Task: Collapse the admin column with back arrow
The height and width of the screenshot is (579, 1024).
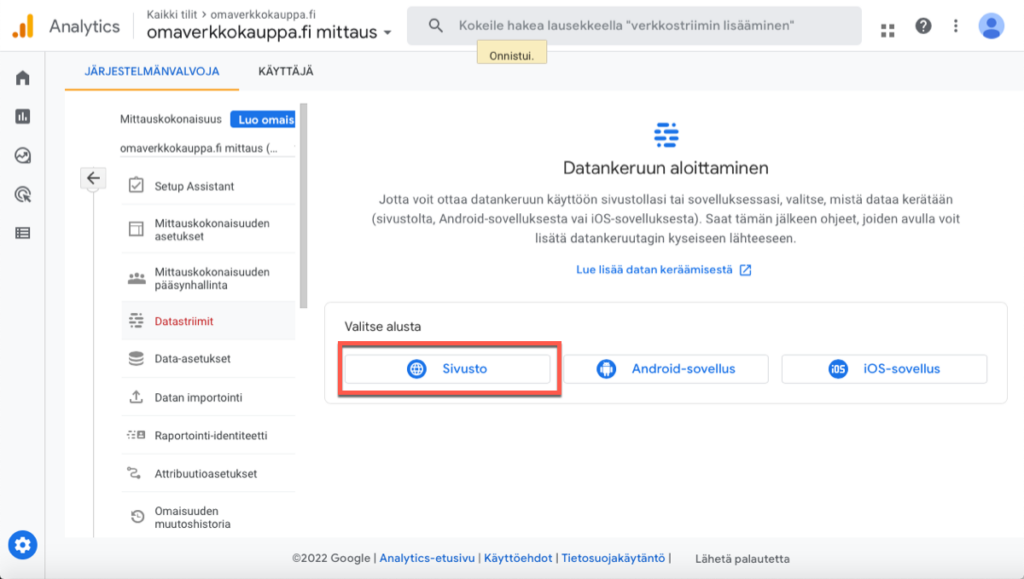Action: point(93,178)
